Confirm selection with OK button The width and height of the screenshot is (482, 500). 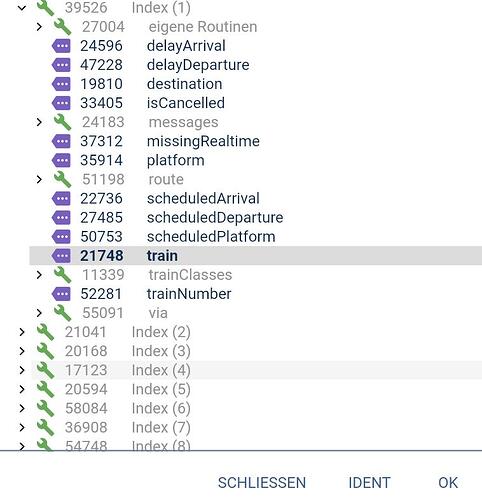click(448, 483)
